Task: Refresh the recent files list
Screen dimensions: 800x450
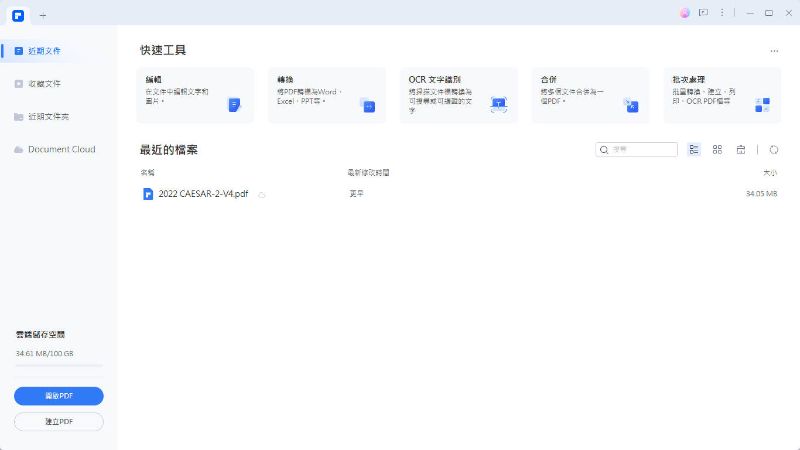Action: tap(774, 149)
